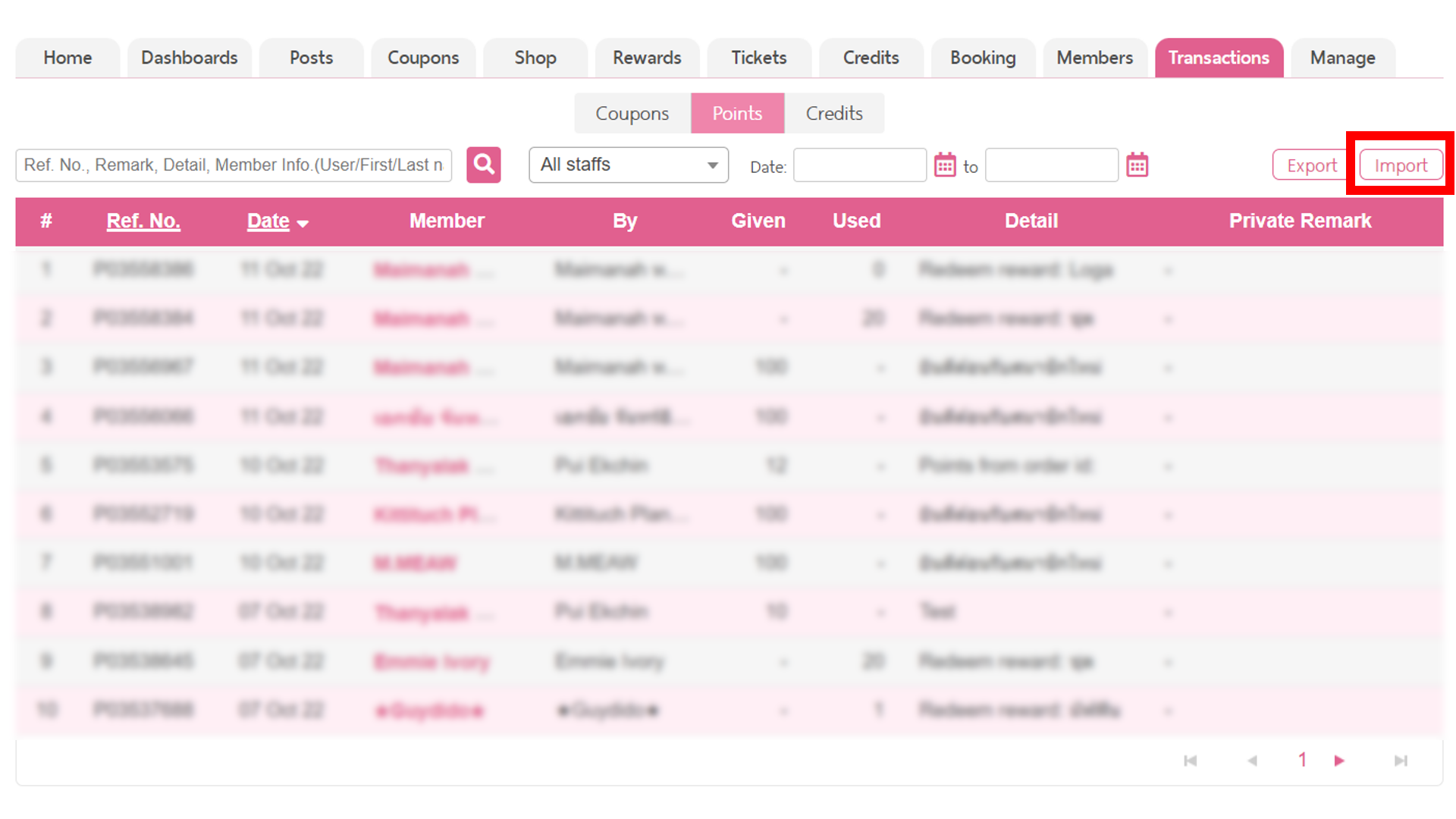Viewport: 1456px width, 819px height.
Task: Click the Ref. No. search field
Action: pyautogui.click(x=233, y=165)
